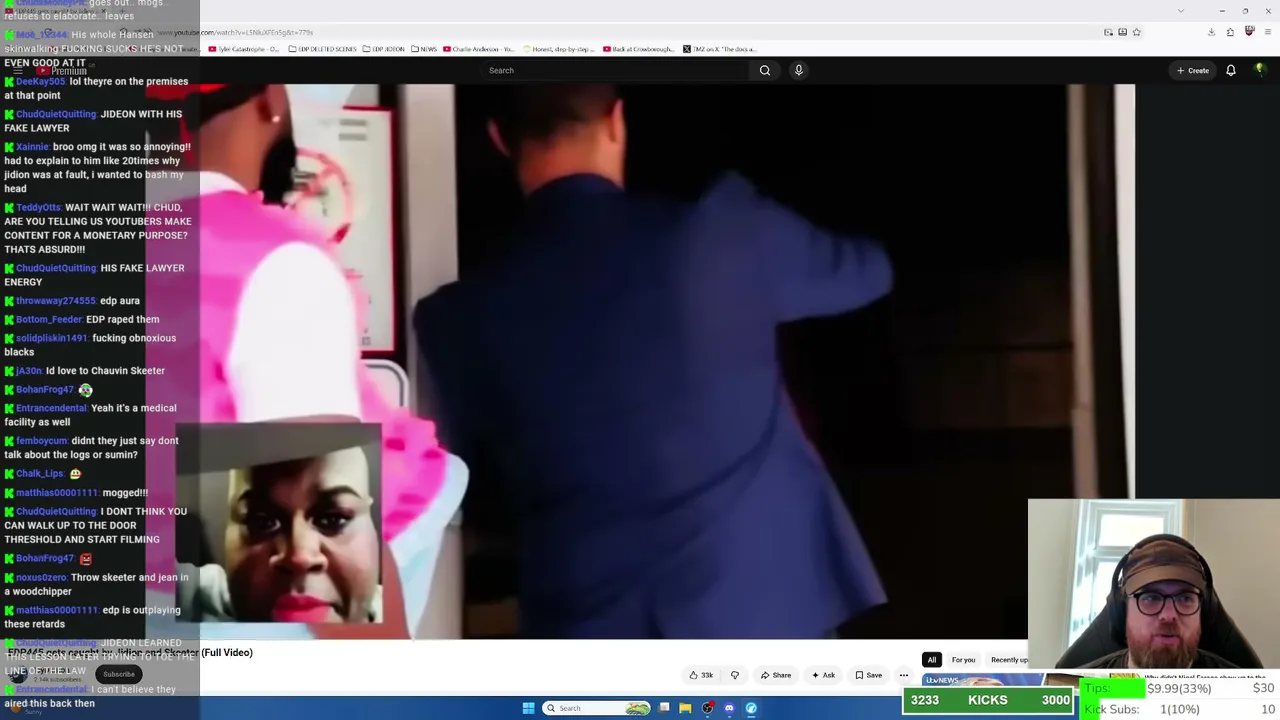Screen dimensions: 1280x720
Task: Select the Recently uploaded filter chip
Action: [x=1009, y=660]
